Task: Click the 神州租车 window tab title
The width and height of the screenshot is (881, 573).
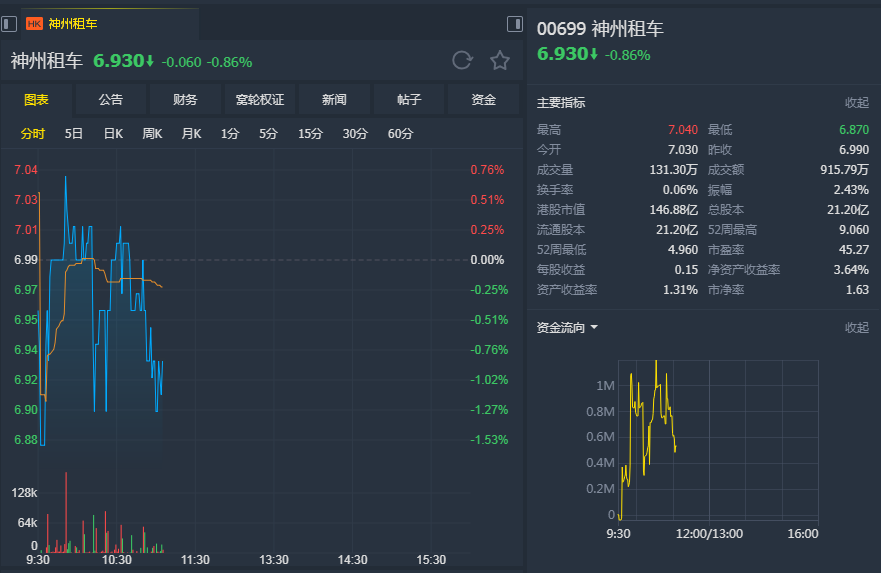Action: click(73, 24)
